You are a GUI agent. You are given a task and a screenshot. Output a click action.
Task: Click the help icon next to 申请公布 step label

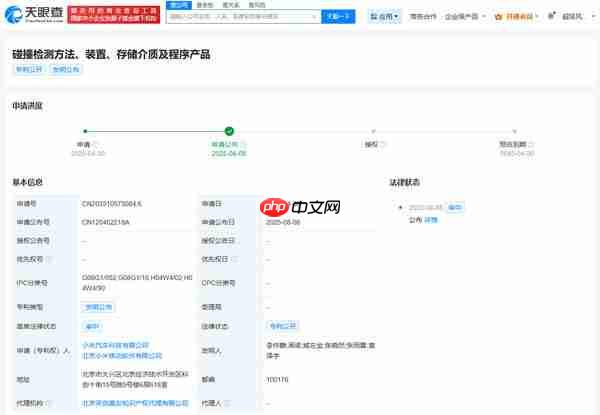243,144
